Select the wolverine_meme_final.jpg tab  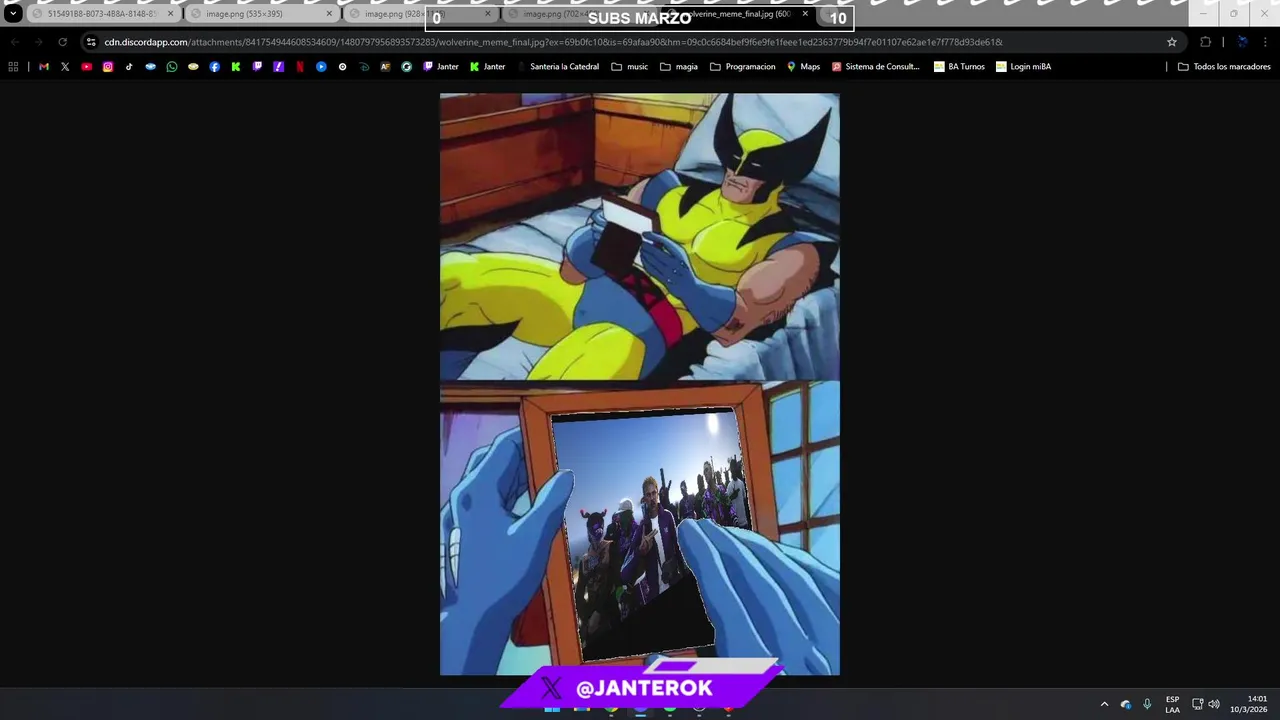click(740, 14)
